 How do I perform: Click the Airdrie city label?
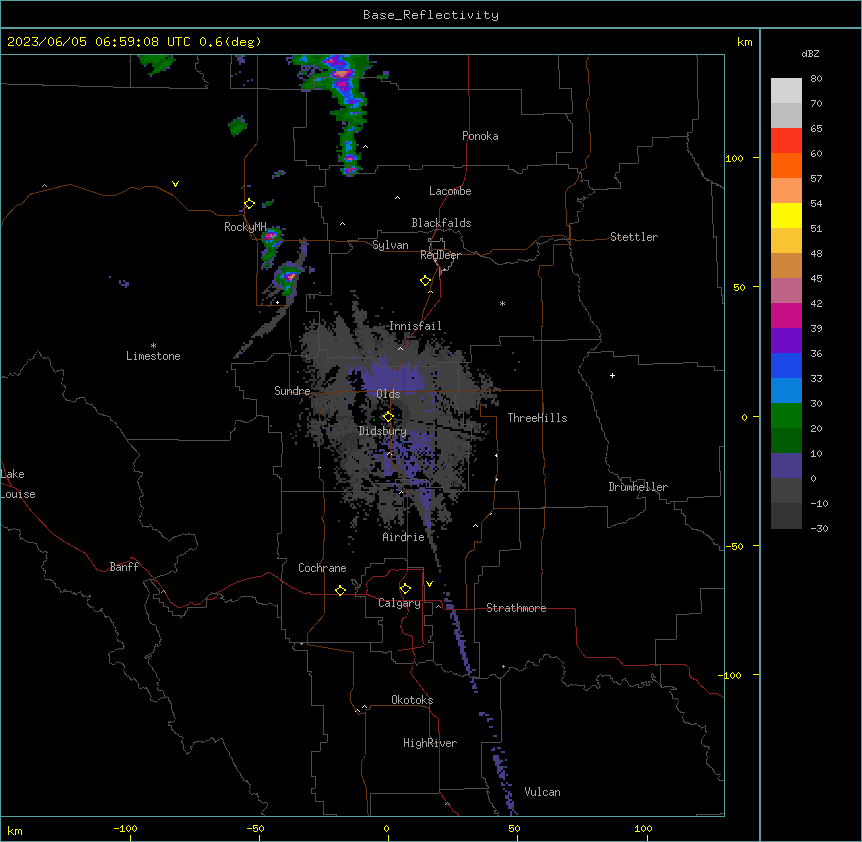pos(403,537)
